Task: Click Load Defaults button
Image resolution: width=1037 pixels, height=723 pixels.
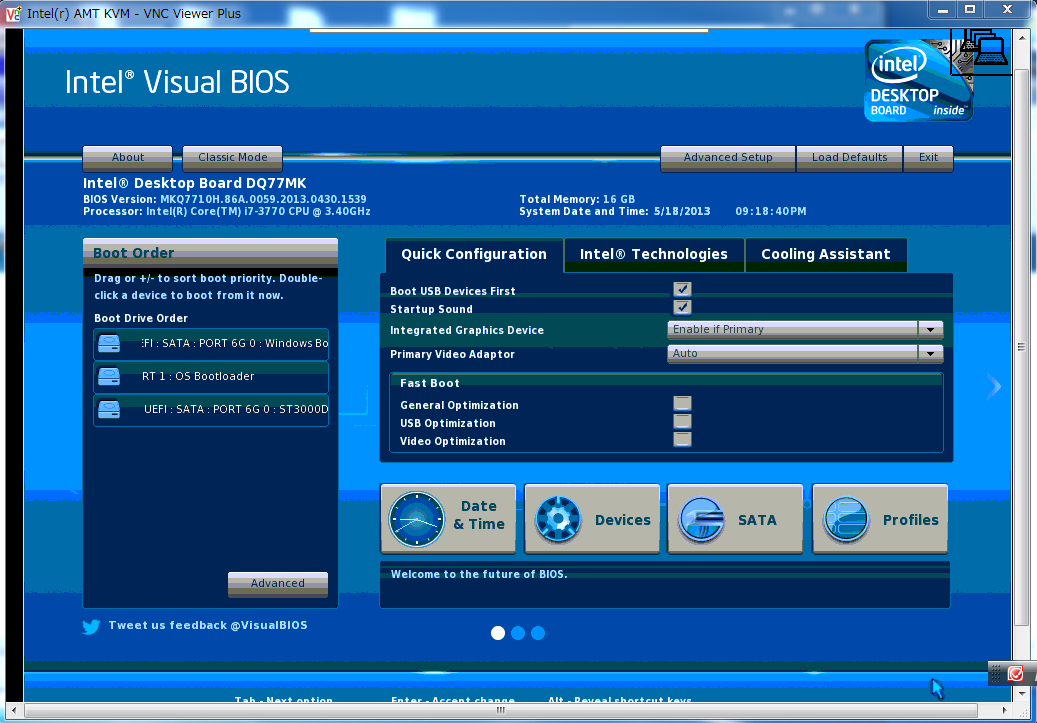Action: pos(850,157)
